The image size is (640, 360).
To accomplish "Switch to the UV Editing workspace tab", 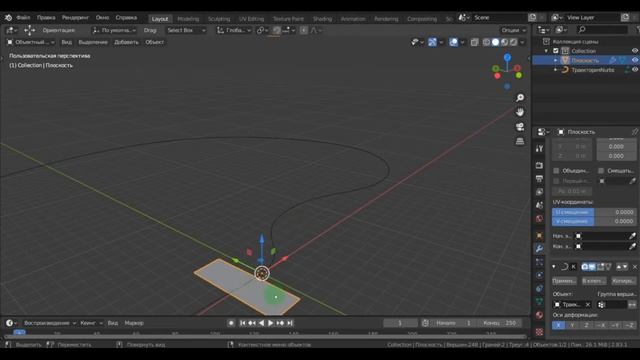I will point(251,19).
